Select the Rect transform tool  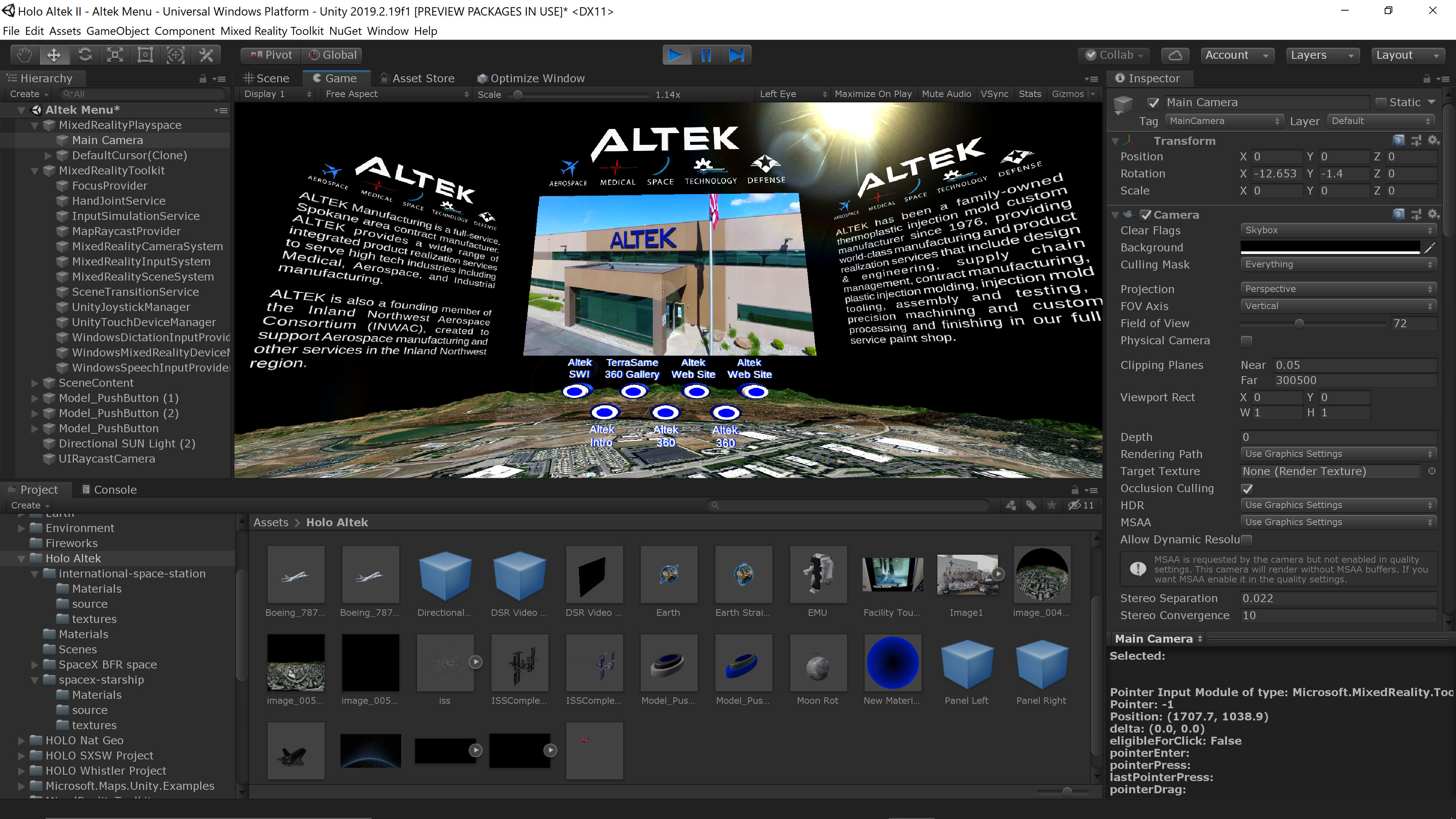145,55
